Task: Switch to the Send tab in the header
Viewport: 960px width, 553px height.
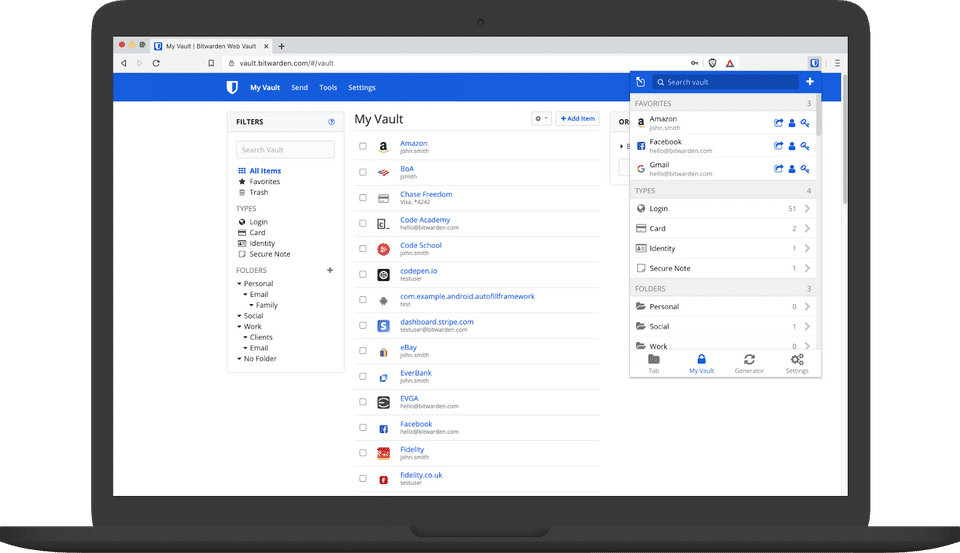Action: tap(299, 88)
